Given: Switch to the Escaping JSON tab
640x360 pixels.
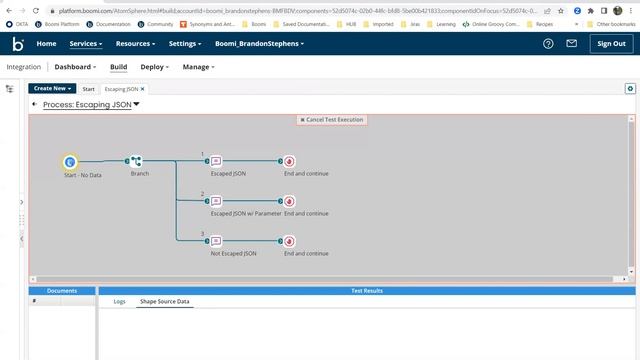Looking at the screenshot, I should (121, 89).
